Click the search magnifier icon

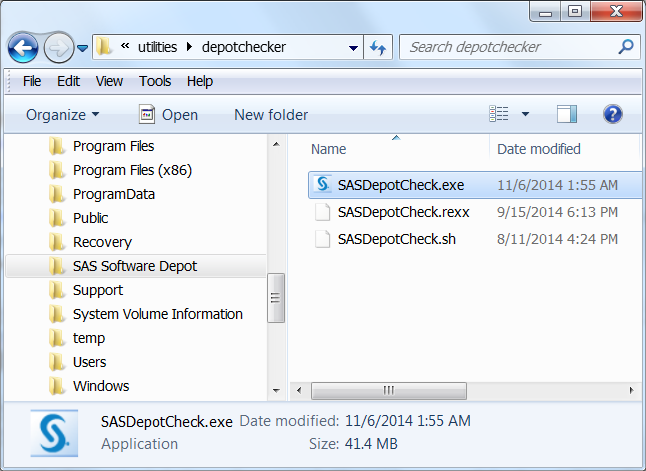[626, 46]
